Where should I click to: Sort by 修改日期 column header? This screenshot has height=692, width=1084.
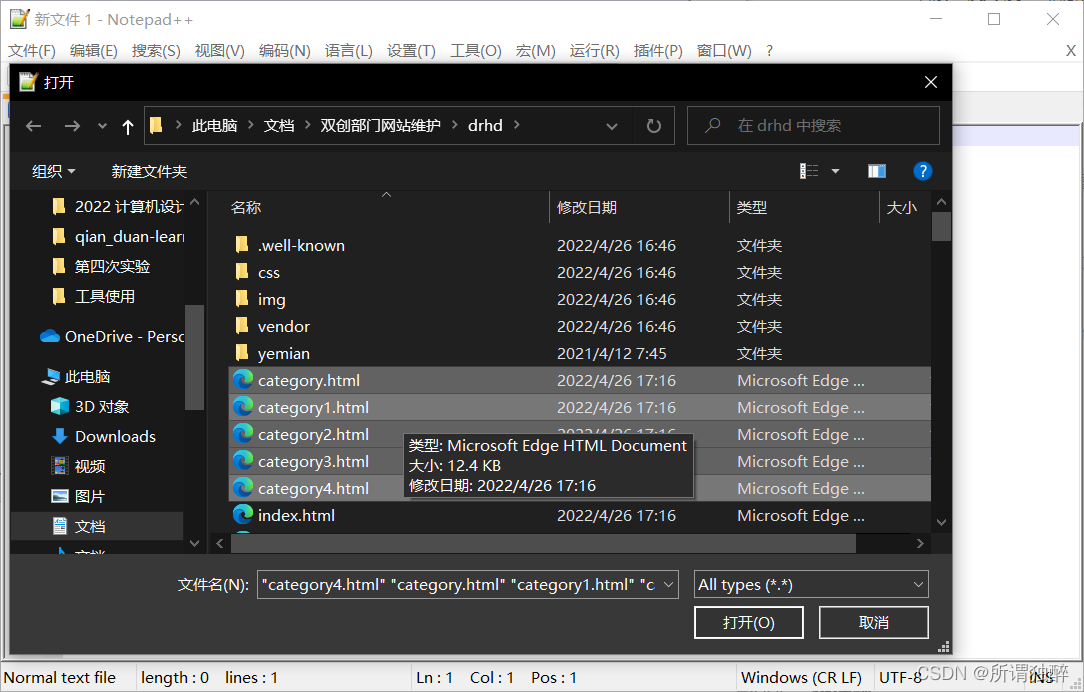(587, 207)
